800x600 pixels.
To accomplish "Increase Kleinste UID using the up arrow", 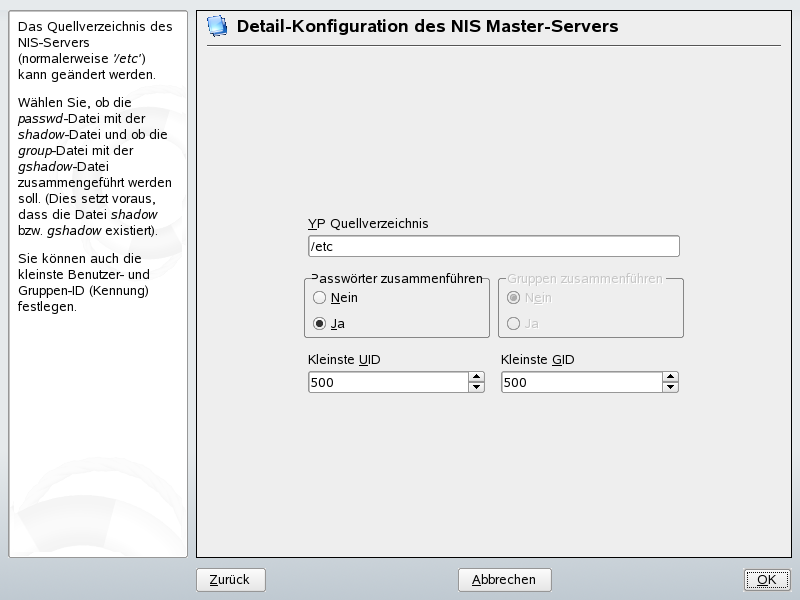I will (477, 377).
